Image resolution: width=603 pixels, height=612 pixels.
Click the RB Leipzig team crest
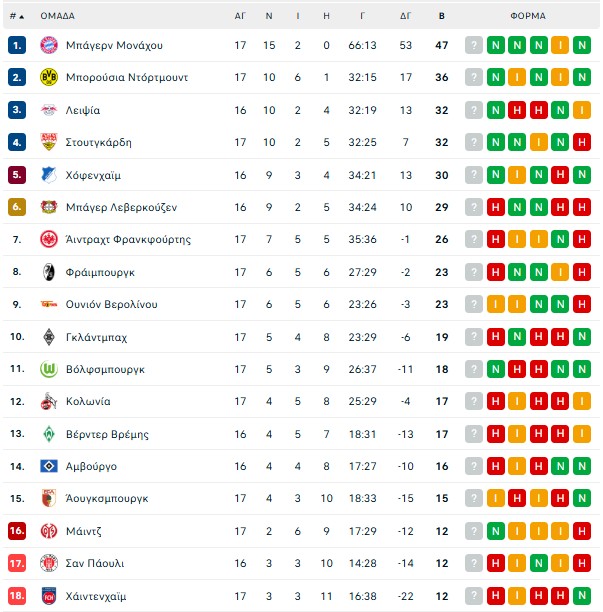point(48,110)
